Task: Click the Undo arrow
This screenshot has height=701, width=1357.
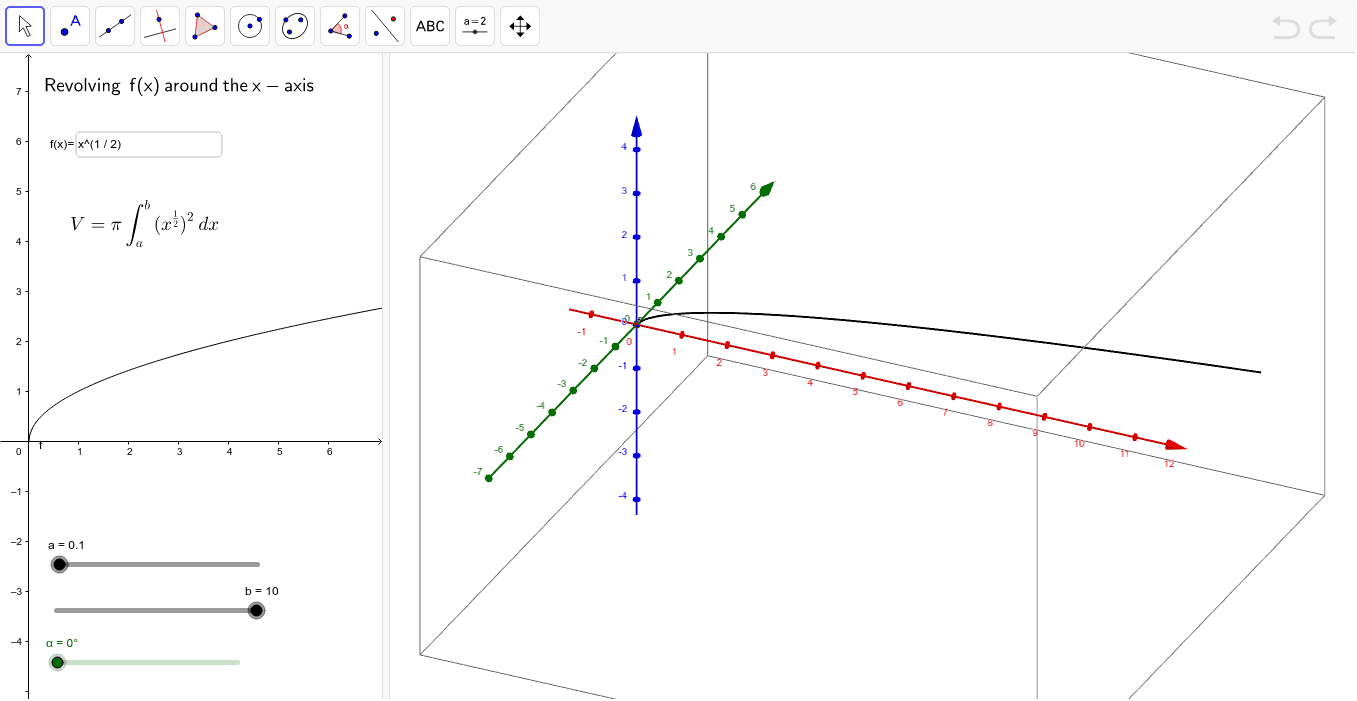Action: click(1286, 27)
